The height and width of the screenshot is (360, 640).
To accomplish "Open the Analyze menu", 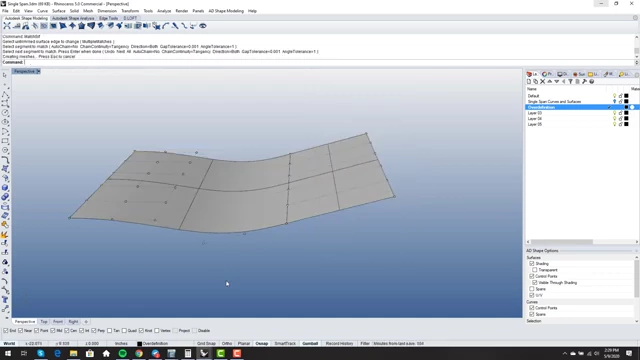I will [x=164, y=11].
